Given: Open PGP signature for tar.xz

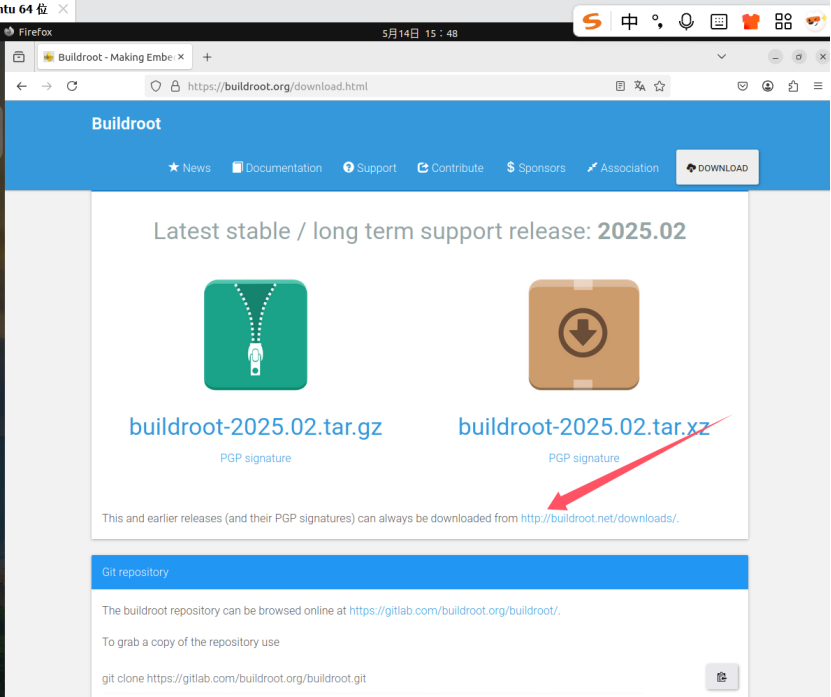Looking at the screenshot, I should coord(584,458).
